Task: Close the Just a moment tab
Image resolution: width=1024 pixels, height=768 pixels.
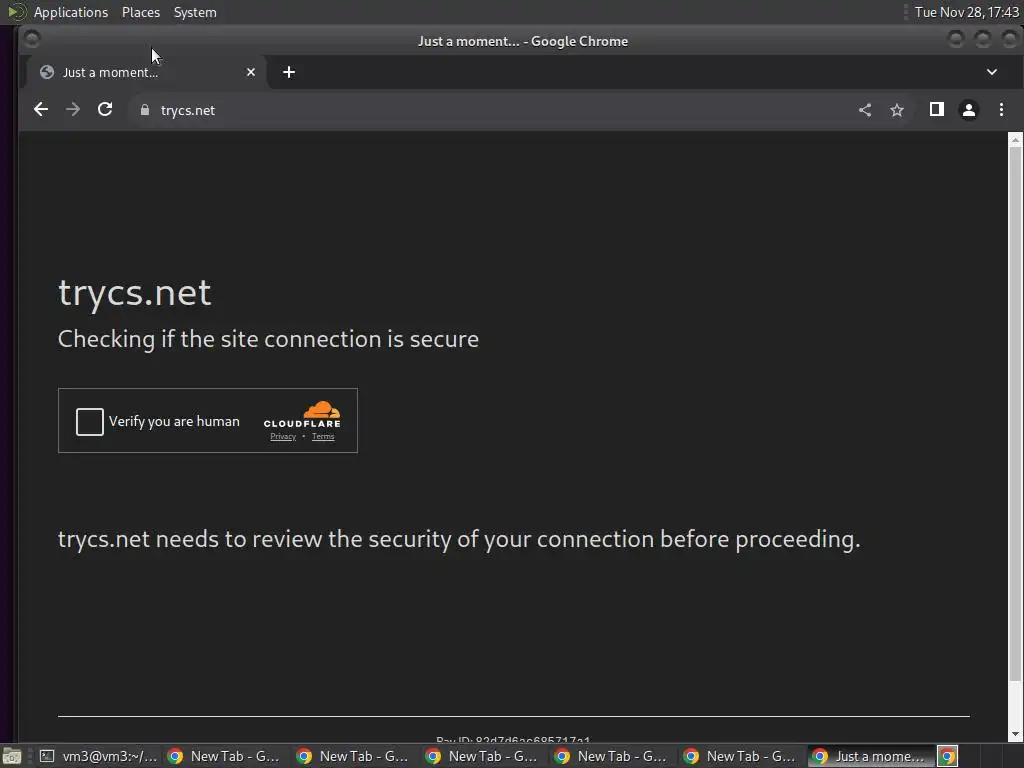Action: (x=251, y=72)
